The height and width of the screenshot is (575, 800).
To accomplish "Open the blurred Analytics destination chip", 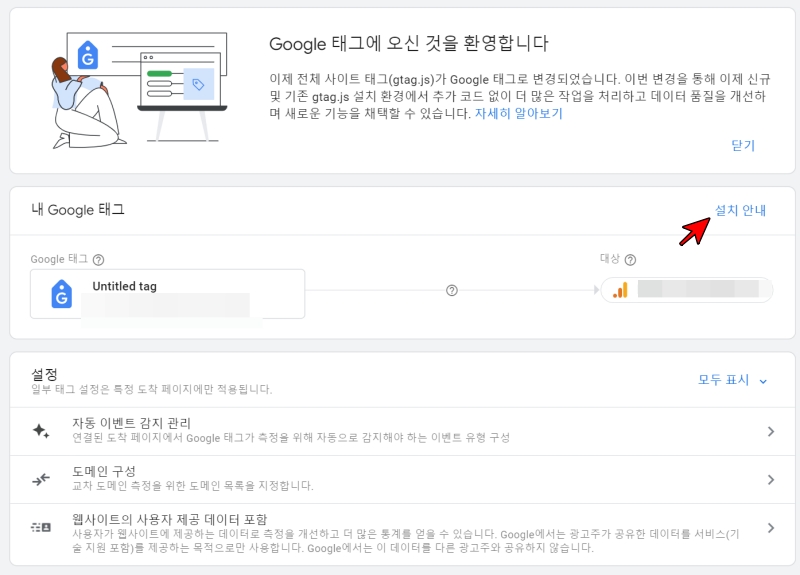I will click(687, 290).
